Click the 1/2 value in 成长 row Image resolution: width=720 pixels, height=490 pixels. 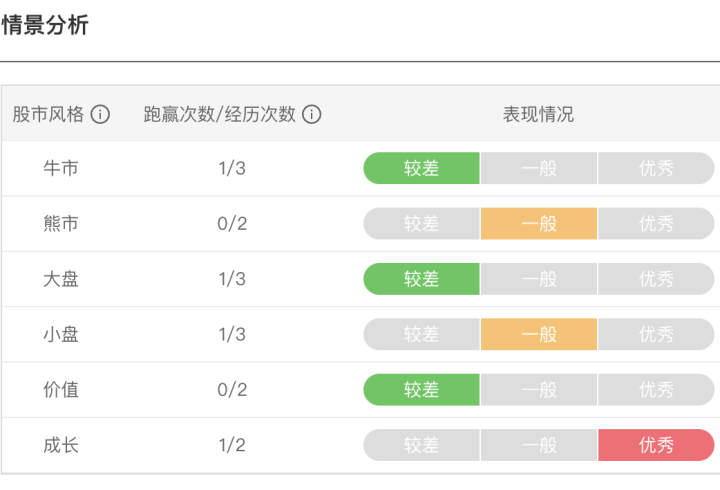232,445
